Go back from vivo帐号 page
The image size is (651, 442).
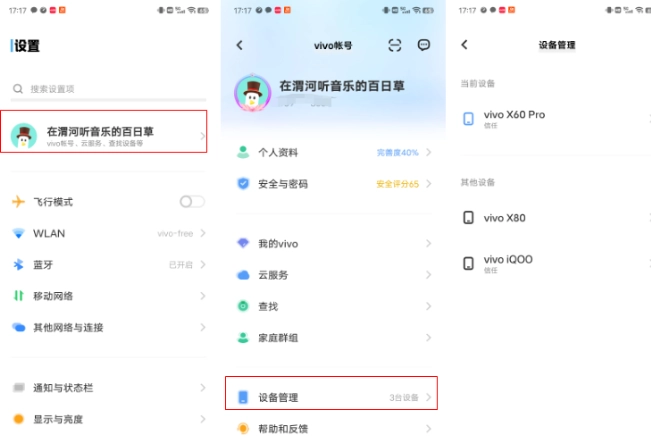[x=240, y=45]
